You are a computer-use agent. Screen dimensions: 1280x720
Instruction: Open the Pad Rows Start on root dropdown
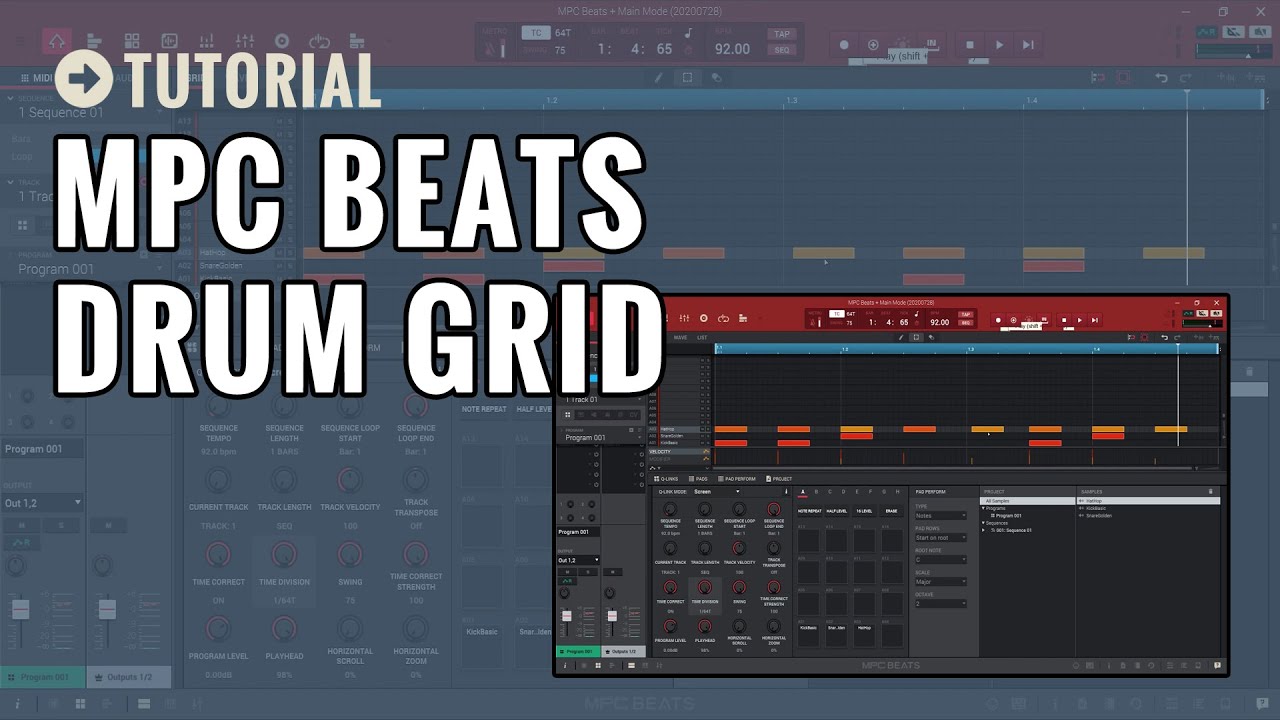click(941, 538)
